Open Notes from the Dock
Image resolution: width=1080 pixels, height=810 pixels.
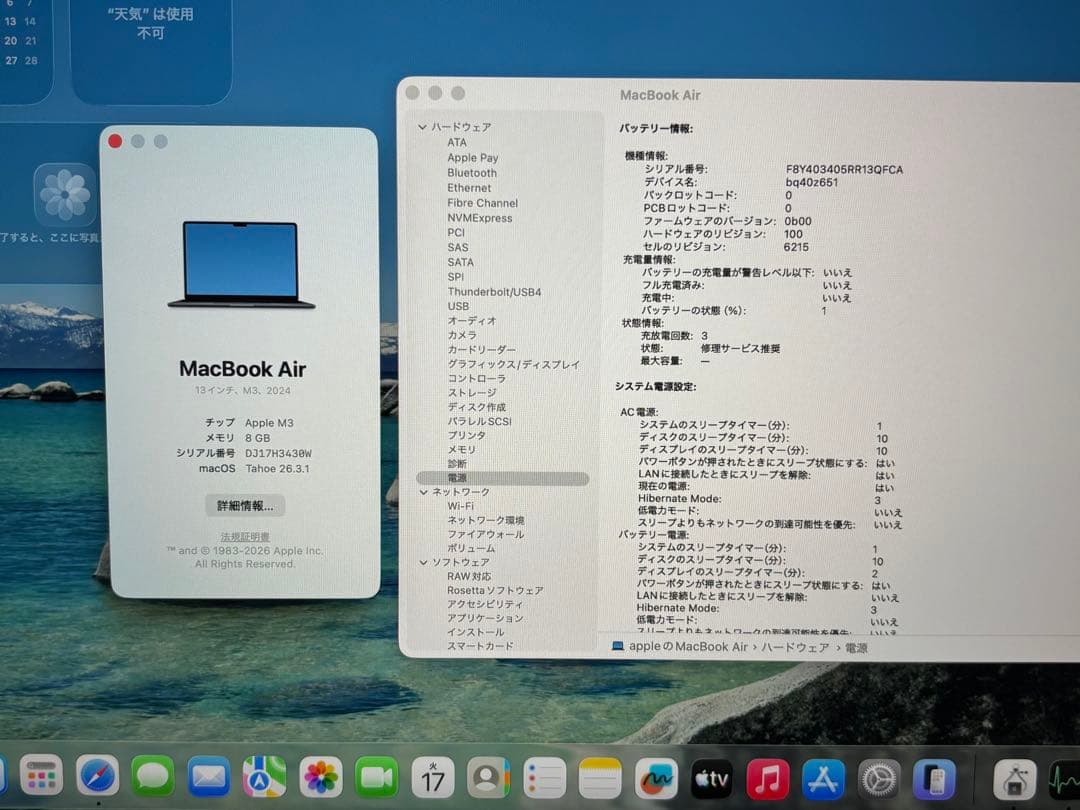600,778
